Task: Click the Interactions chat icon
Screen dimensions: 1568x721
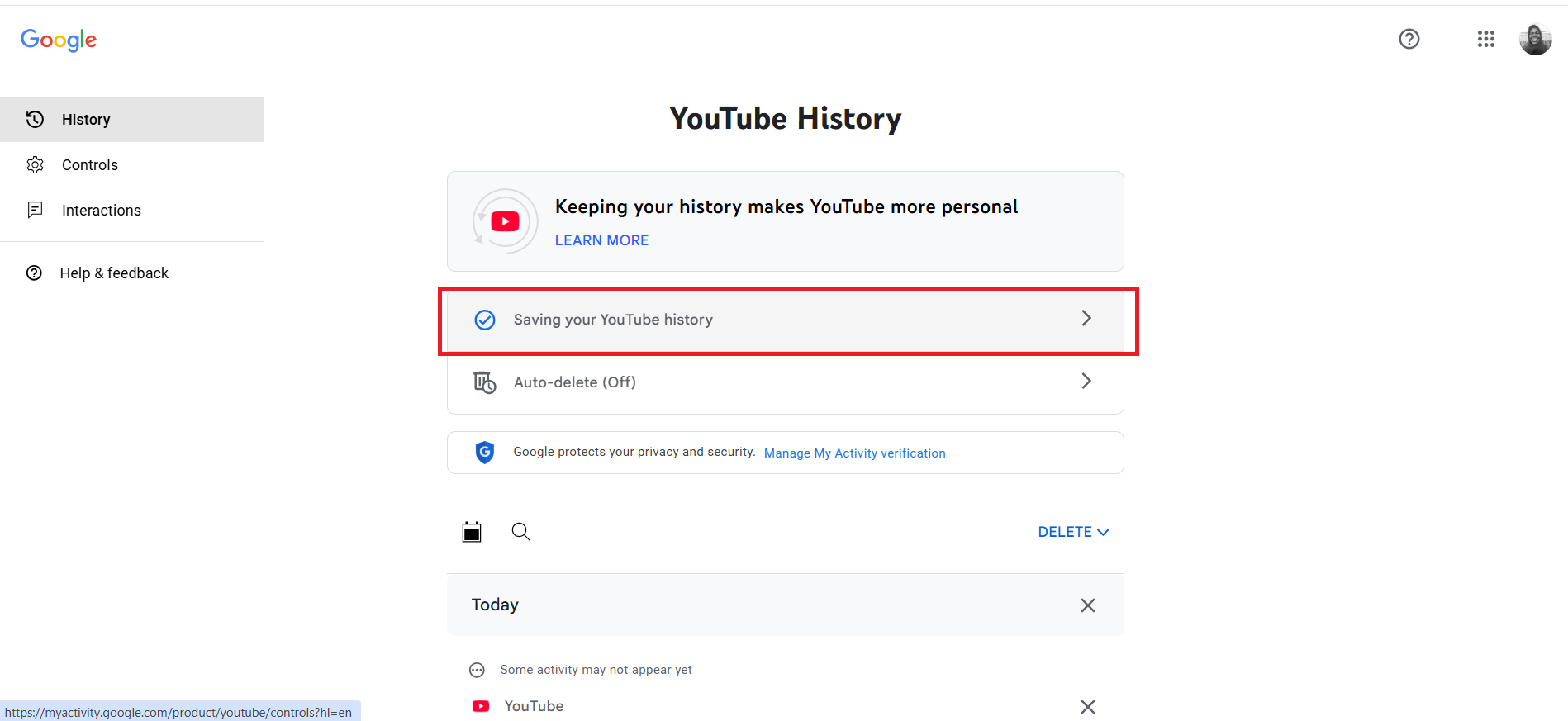Action: [35, 210]
